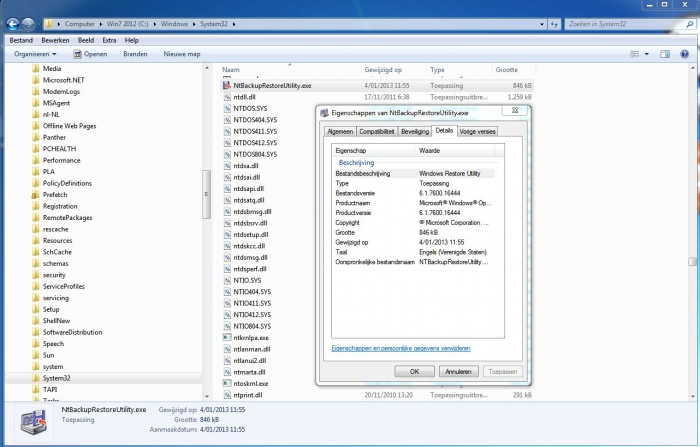Open the Beeld menu

tap(86, 40)
